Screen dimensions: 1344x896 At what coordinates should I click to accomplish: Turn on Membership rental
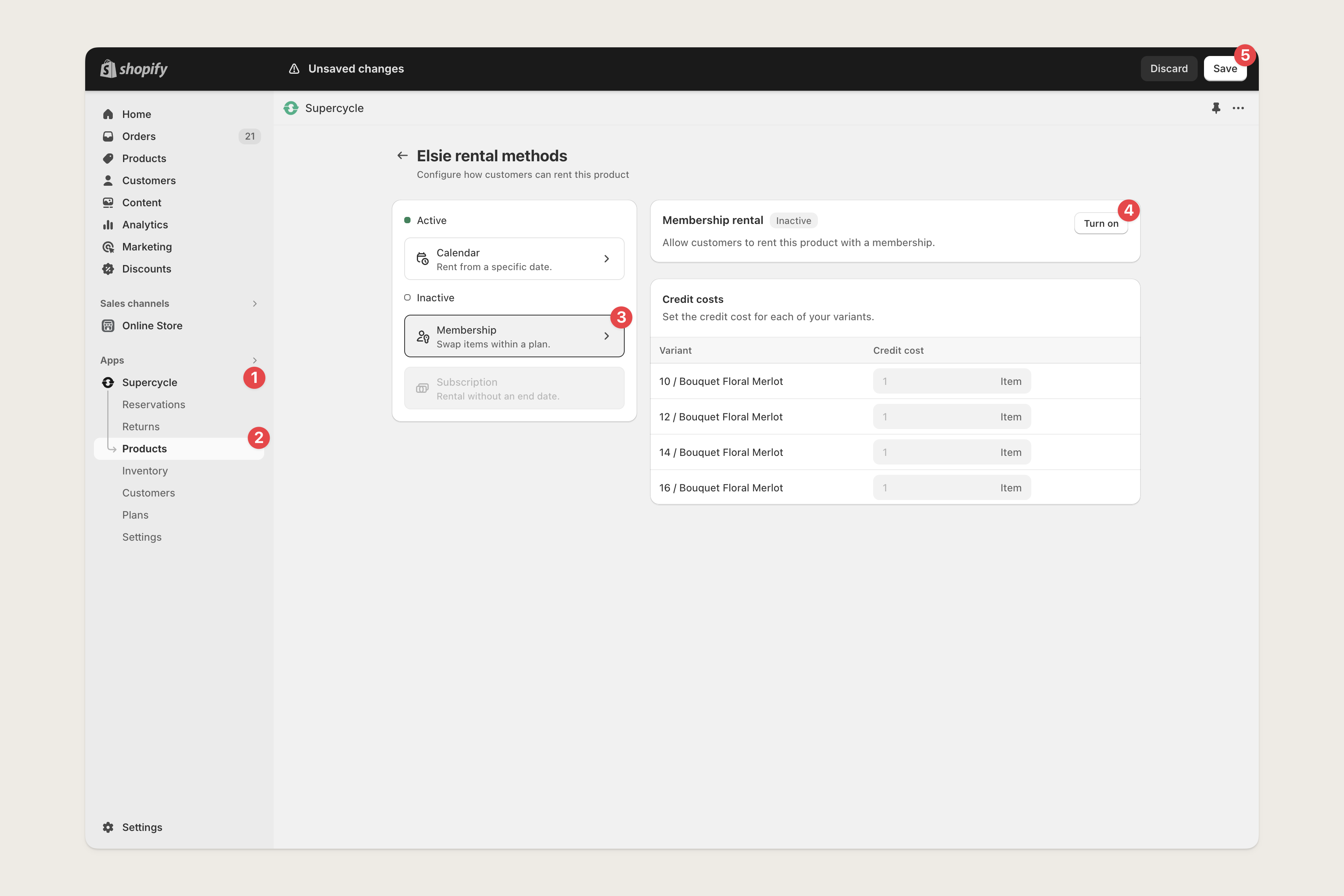pyautogui.click(x=1101, y=224)
